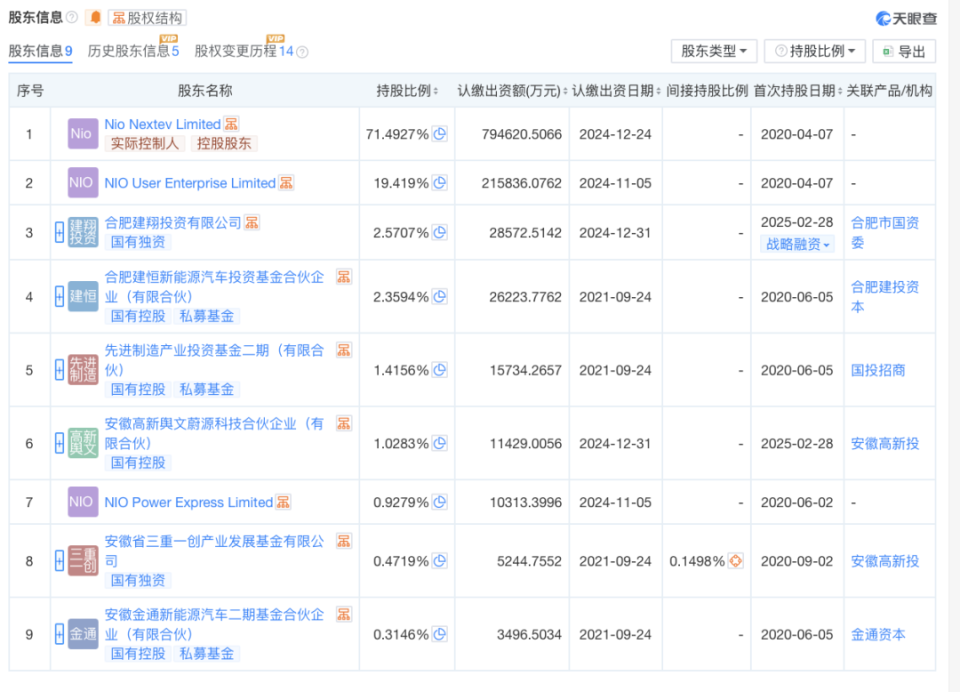Open Nio Nextev Limited shareholder link
The height and width of the screenshot is (692, 960).
pyautogui.click(x=162, y=124)
